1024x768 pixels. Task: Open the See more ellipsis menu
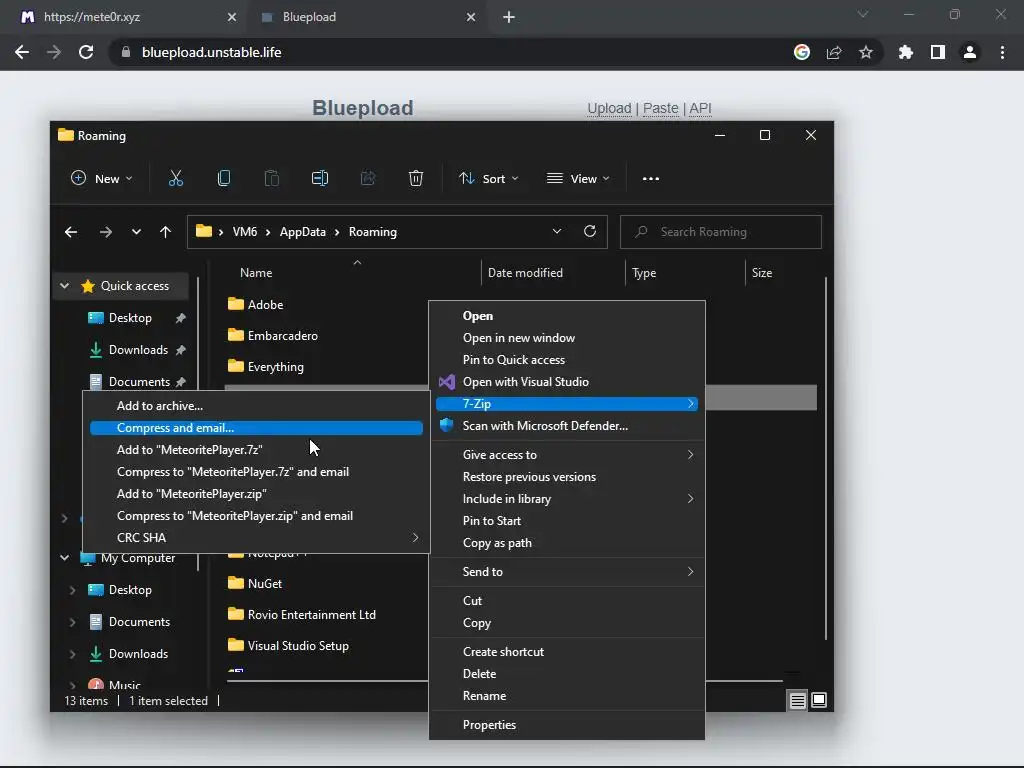pos(650,178)
